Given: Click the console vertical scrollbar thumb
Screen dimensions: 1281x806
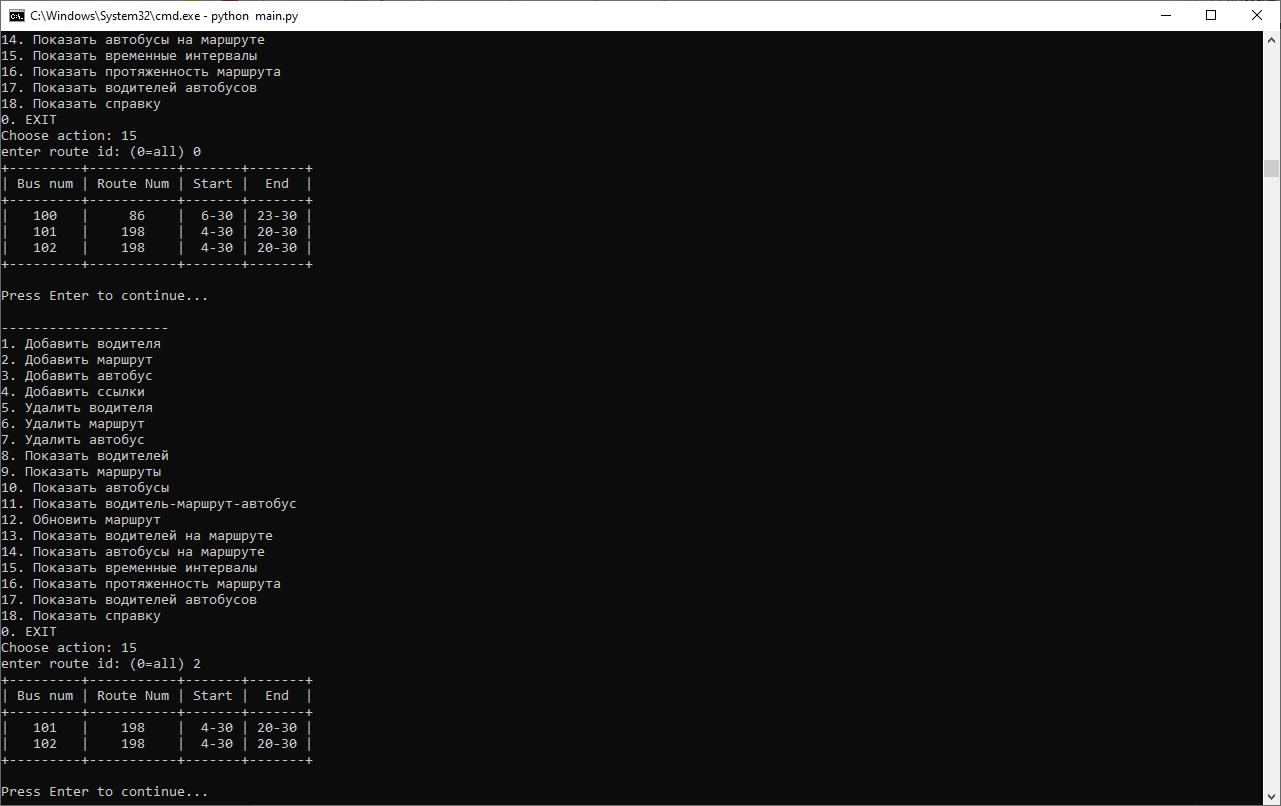Looking at the screenshot, I should coord(1271,168).
